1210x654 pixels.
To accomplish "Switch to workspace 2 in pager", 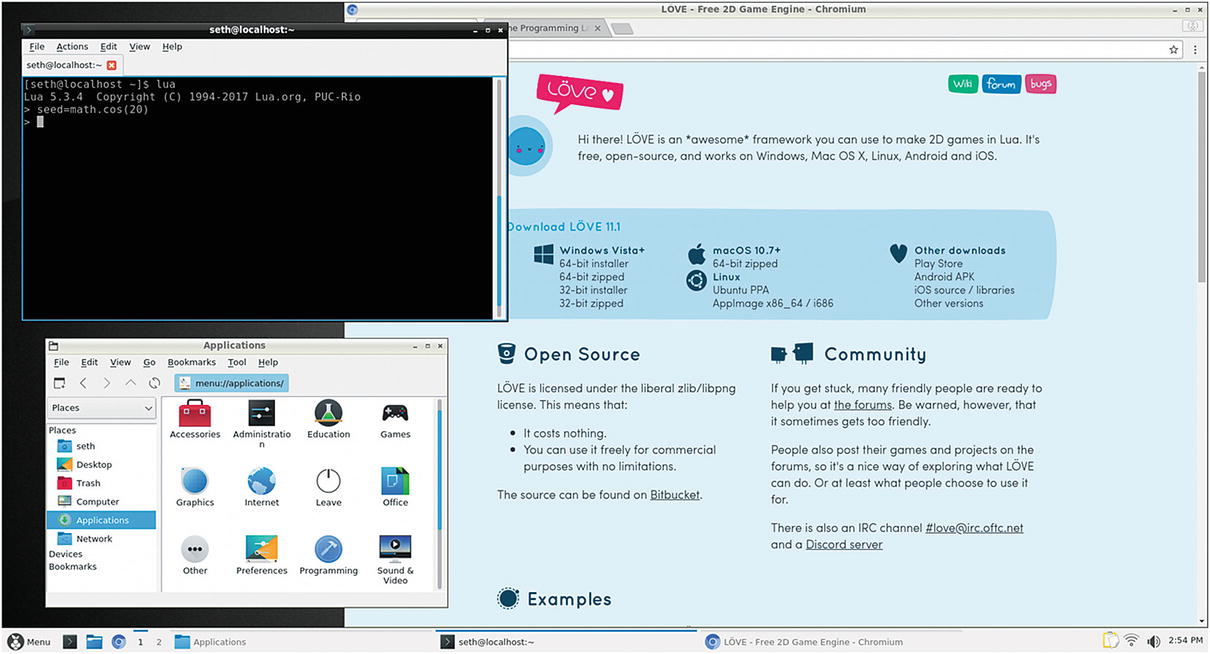I will click(158, 642).
